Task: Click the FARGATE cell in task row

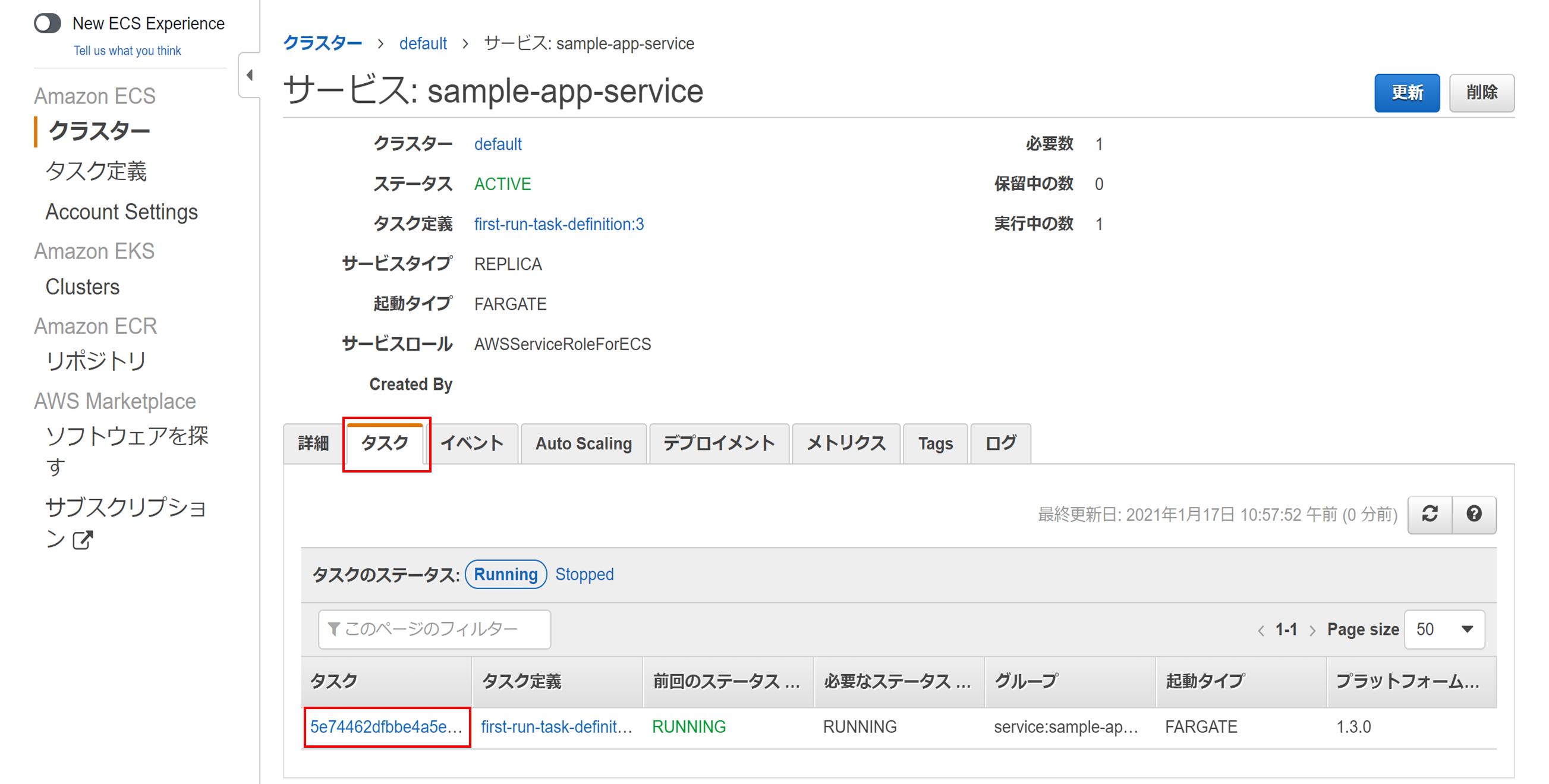Action: (1201, 727)
